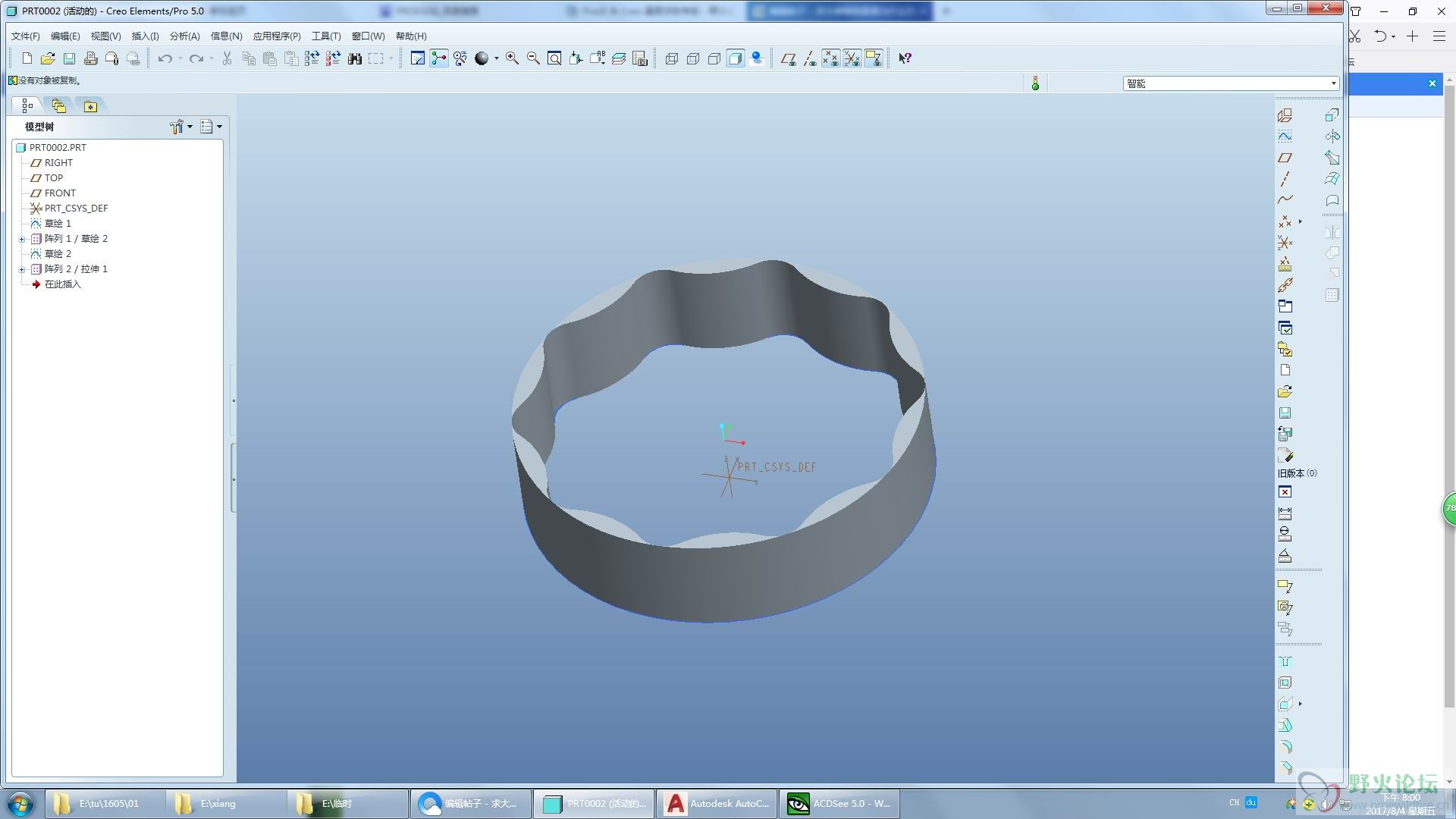The width and height of the screenshot is (1456, 819).
Task: Select the boundary blend tool
Action: [x=1332, y=179]
